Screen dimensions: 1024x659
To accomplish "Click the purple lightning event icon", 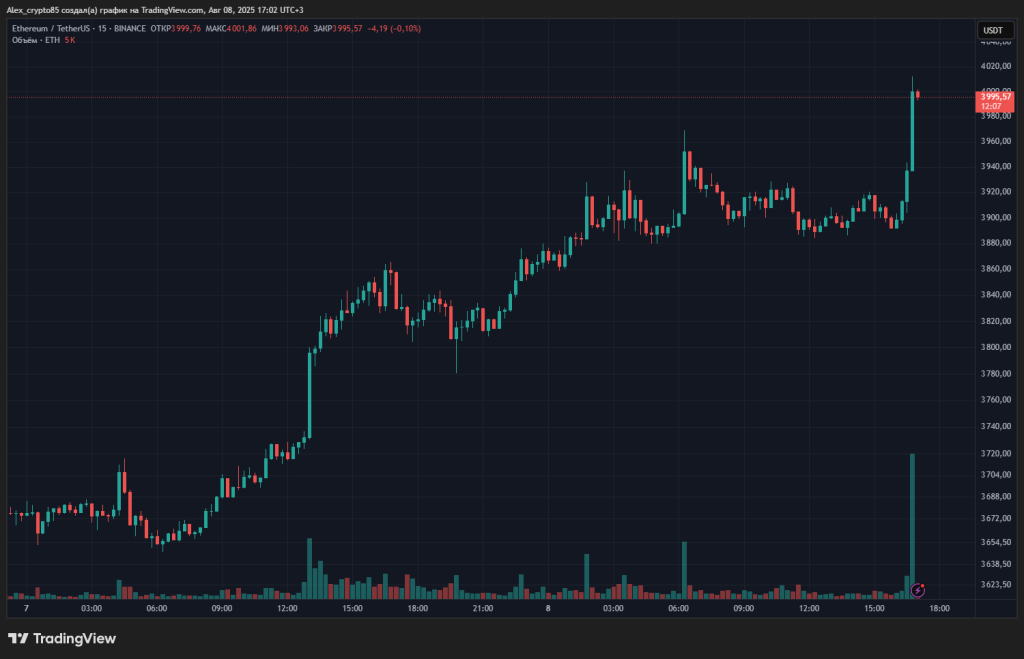I will coord(919,591).
